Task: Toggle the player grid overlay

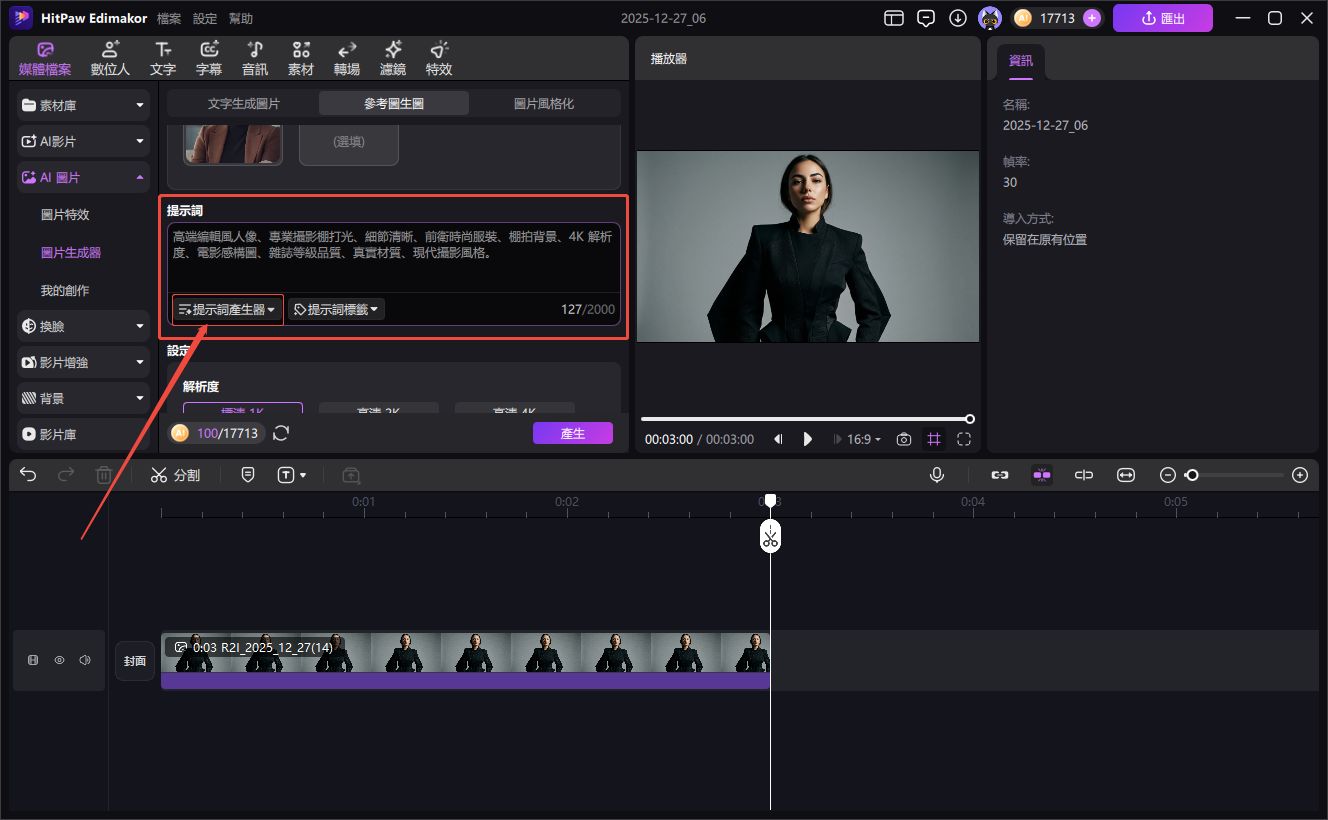Action: (x=934, y=439)
